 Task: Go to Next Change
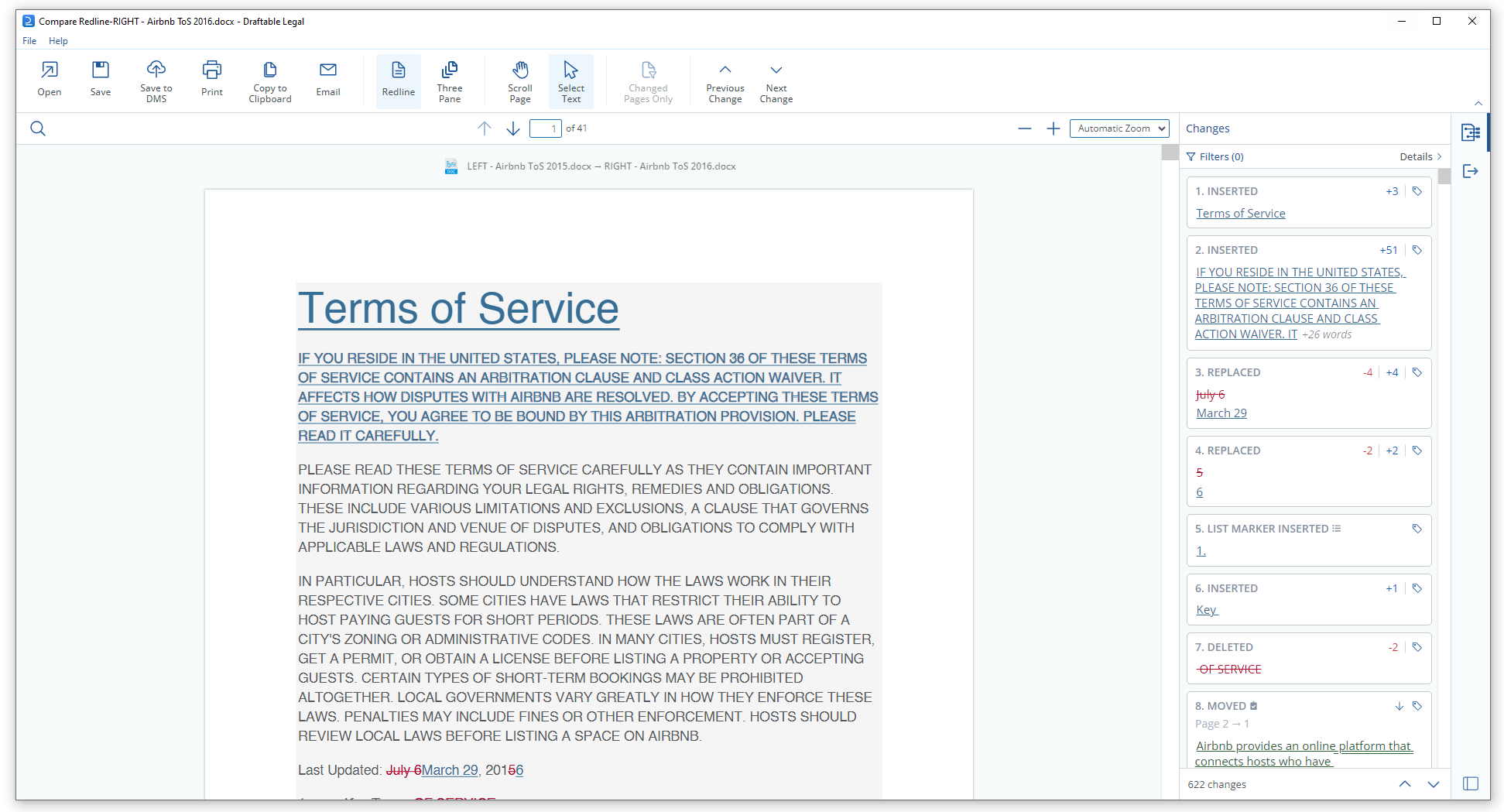tap(776, 81)
